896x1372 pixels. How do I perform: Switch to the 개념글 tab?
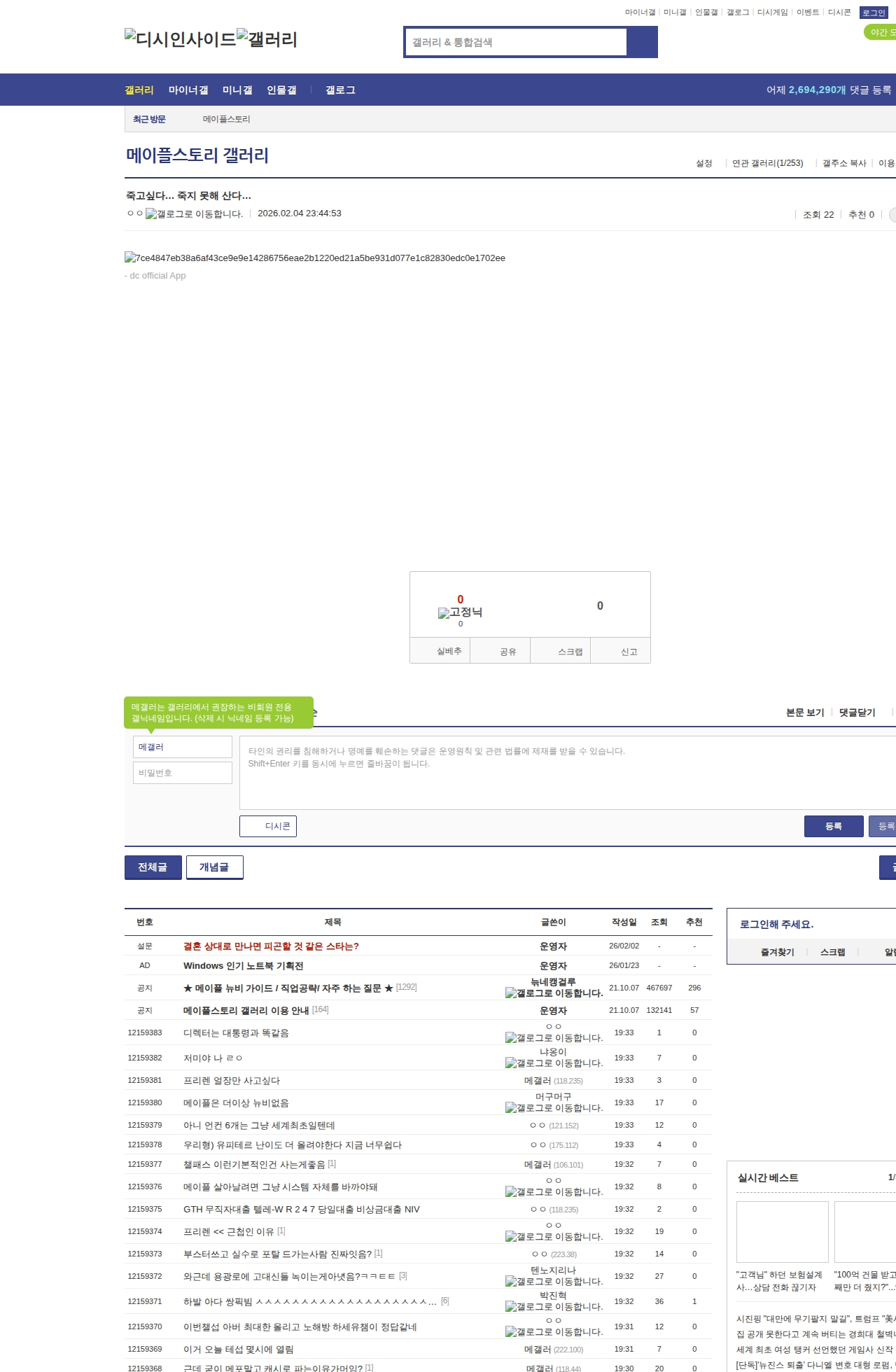(214, 867)
